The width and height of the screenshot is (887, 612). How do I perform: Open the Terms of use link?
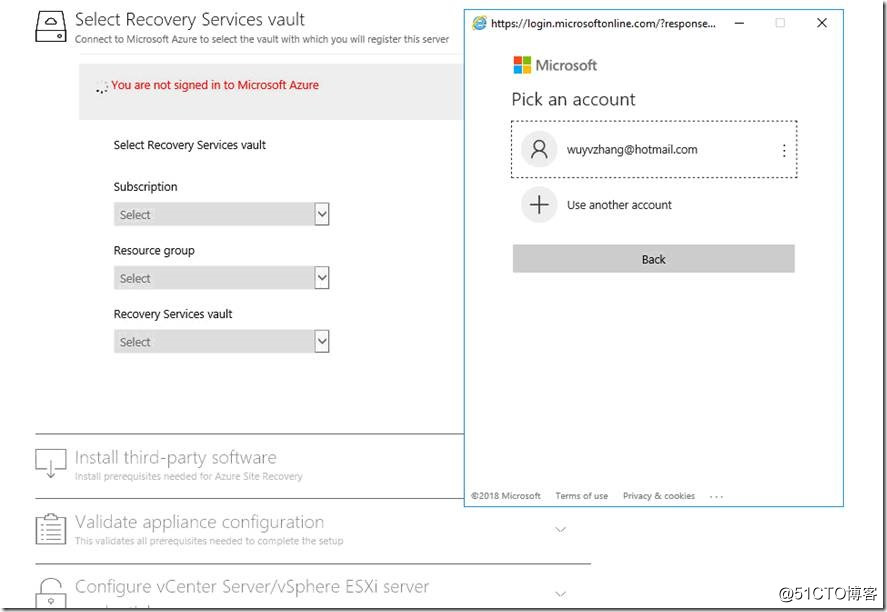pos(582,495)
